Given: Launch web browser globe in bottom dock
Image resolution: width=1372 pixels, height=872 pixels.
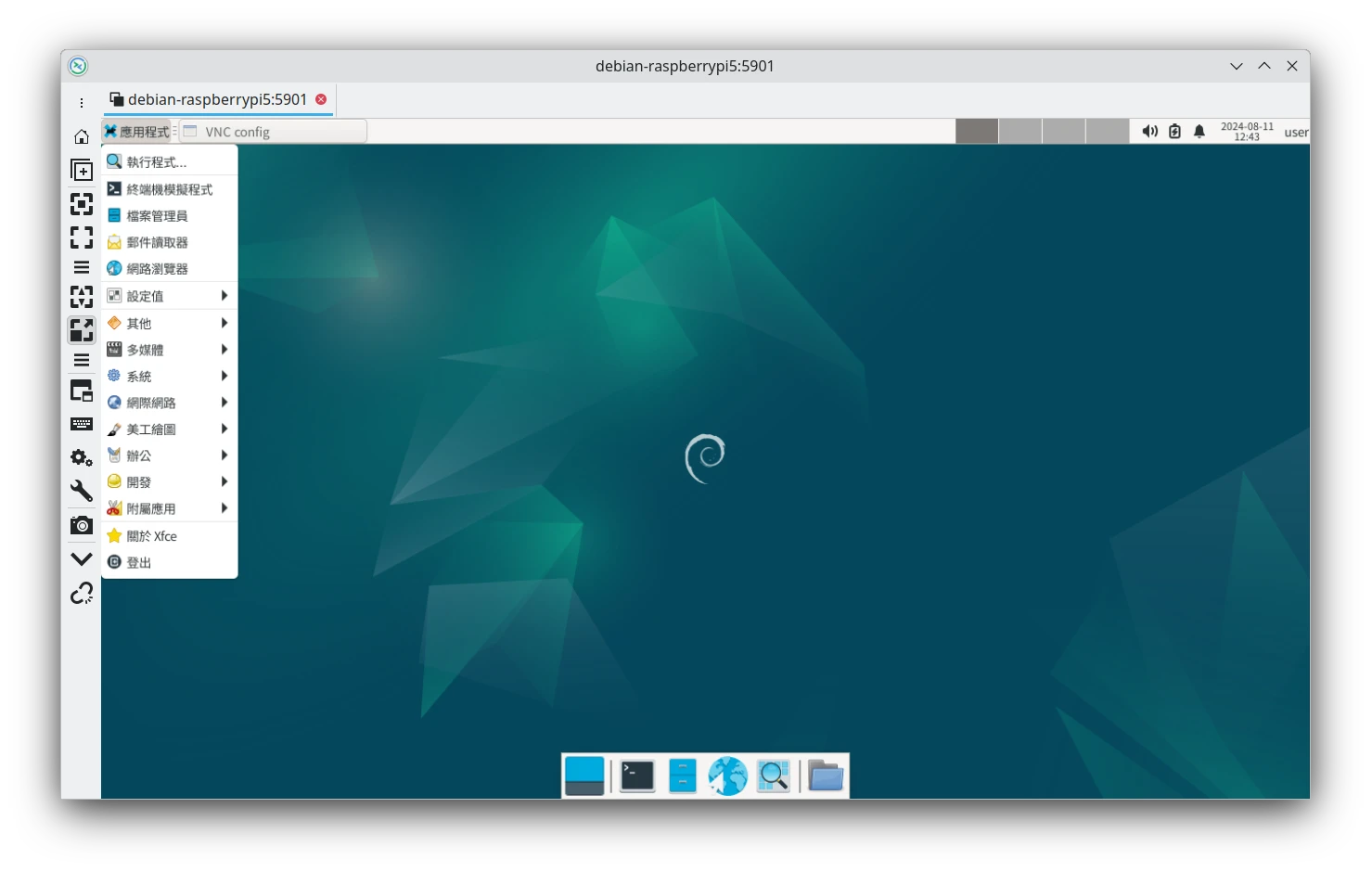Looking at the screenshot, I should tap(727, 776).
